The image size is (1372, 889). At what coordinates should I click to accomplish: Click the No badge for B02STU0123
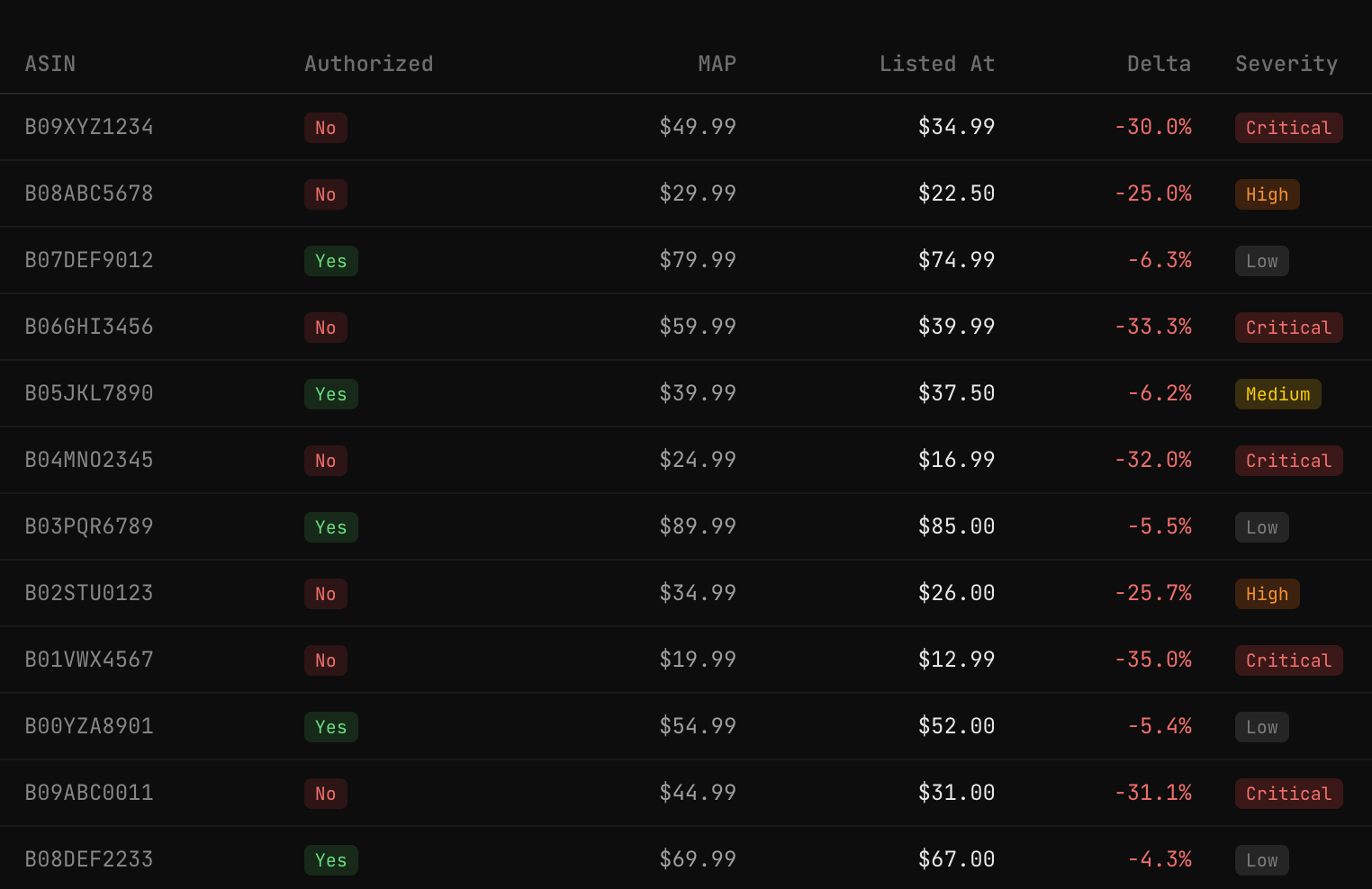click(x=325, y=594)
